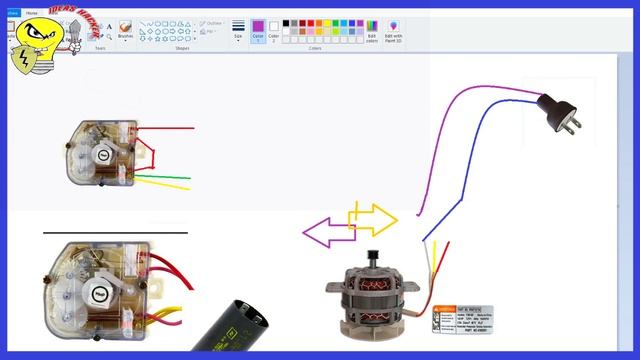Select the Polygon shape
The width and height of the screenshot is (640, 360).
coord(180,24)
